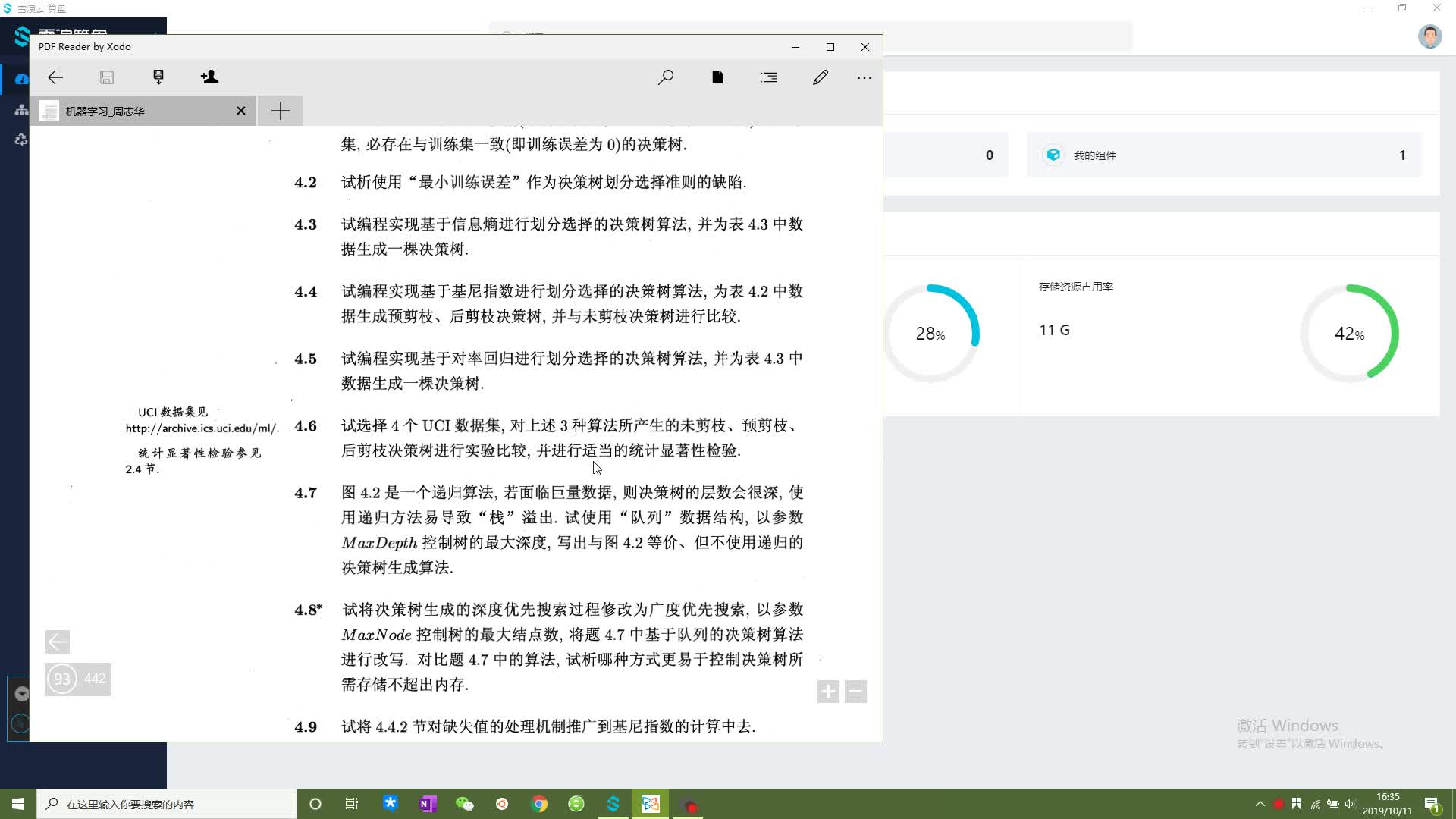Close the 机器学习_周志华 tab

point(241,111)
